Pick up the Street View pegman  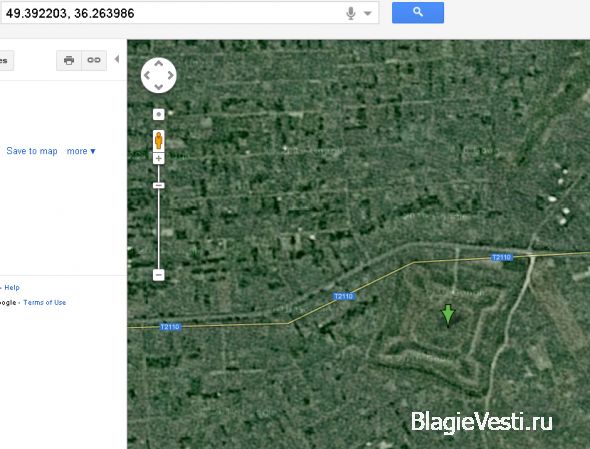[158, 140]
